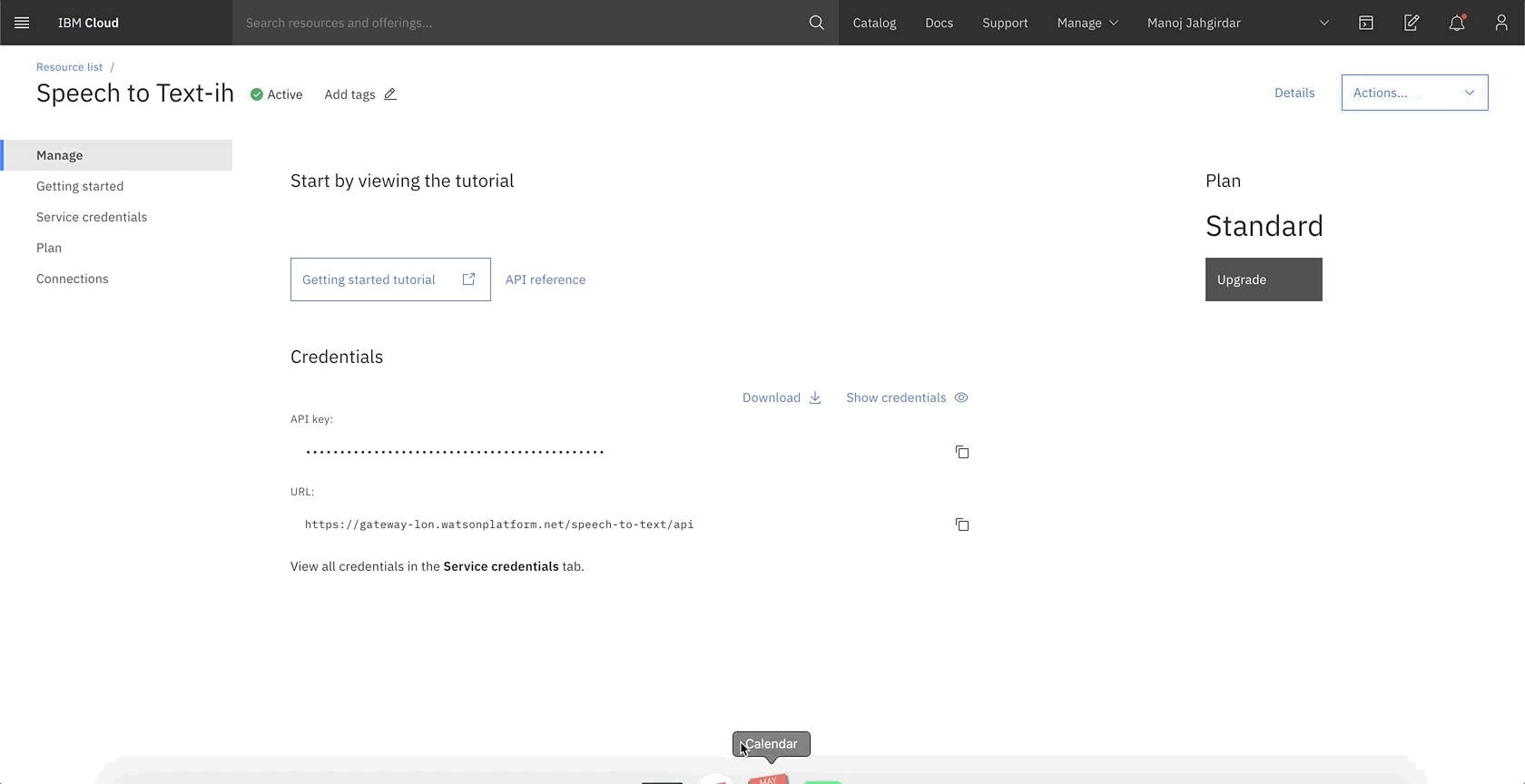Image resolution: width=1525 pixels, height=784 pixels.
Task: Open Docs in the top bar
Action: (x=939, y=23)
